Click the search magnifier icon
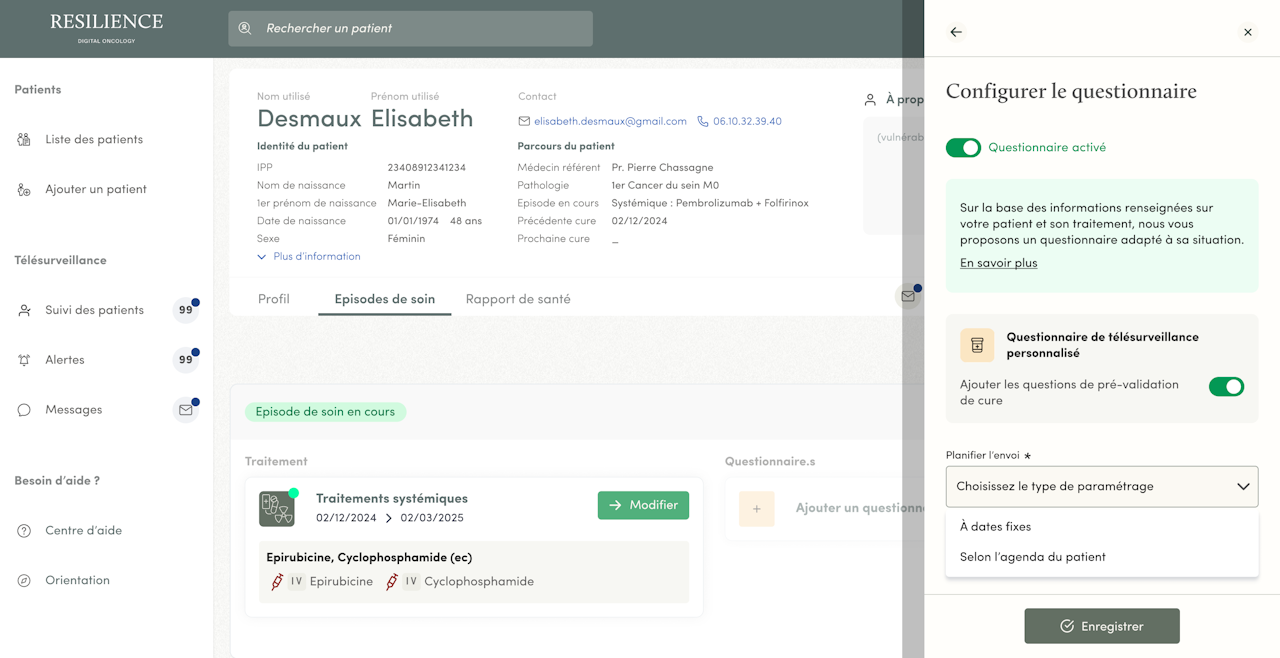1280x658 pixels. pos(245,28)
